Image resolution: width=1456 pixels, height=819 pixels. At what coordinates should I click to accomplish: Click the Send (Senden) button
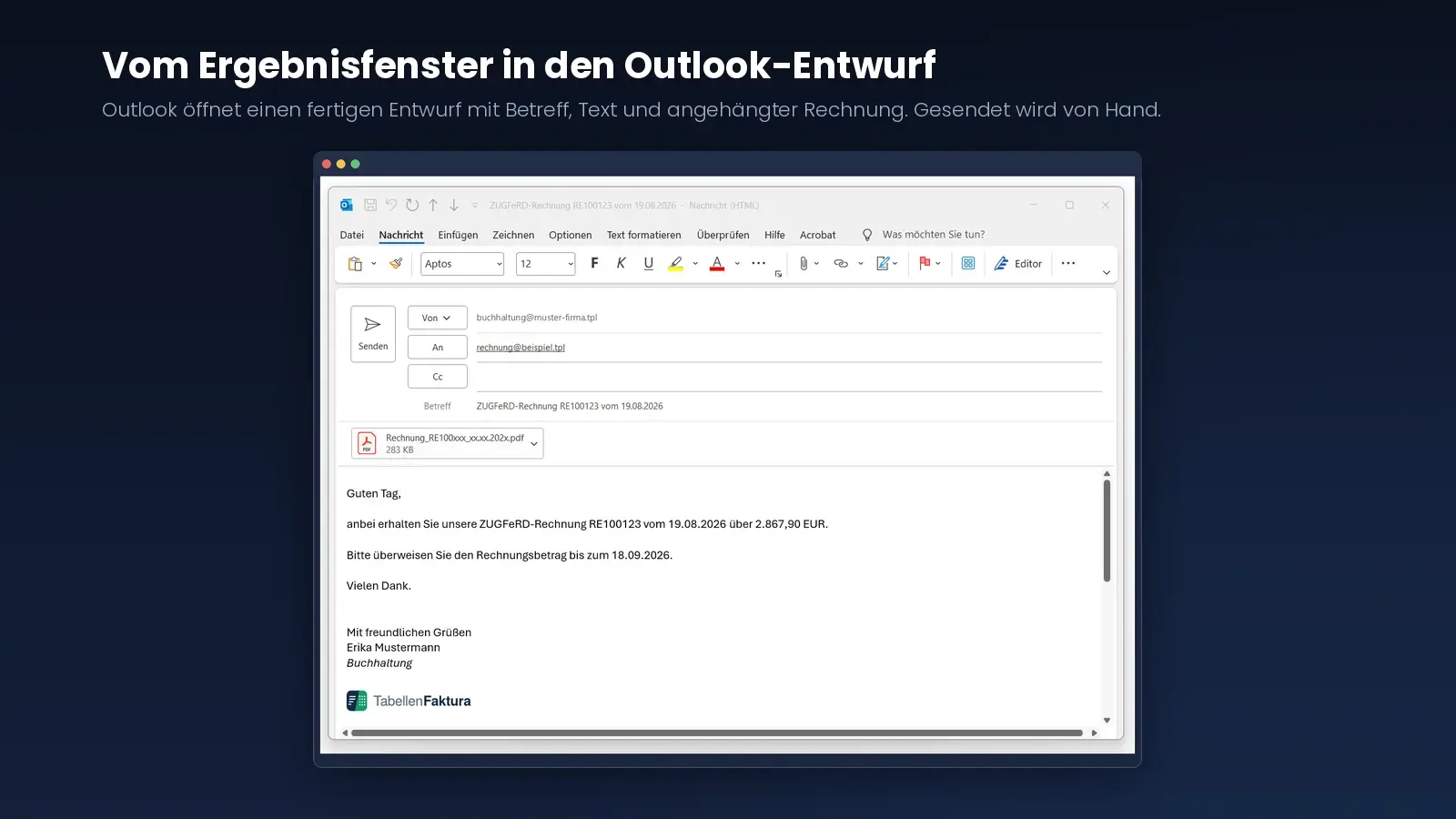coord(373,334)
